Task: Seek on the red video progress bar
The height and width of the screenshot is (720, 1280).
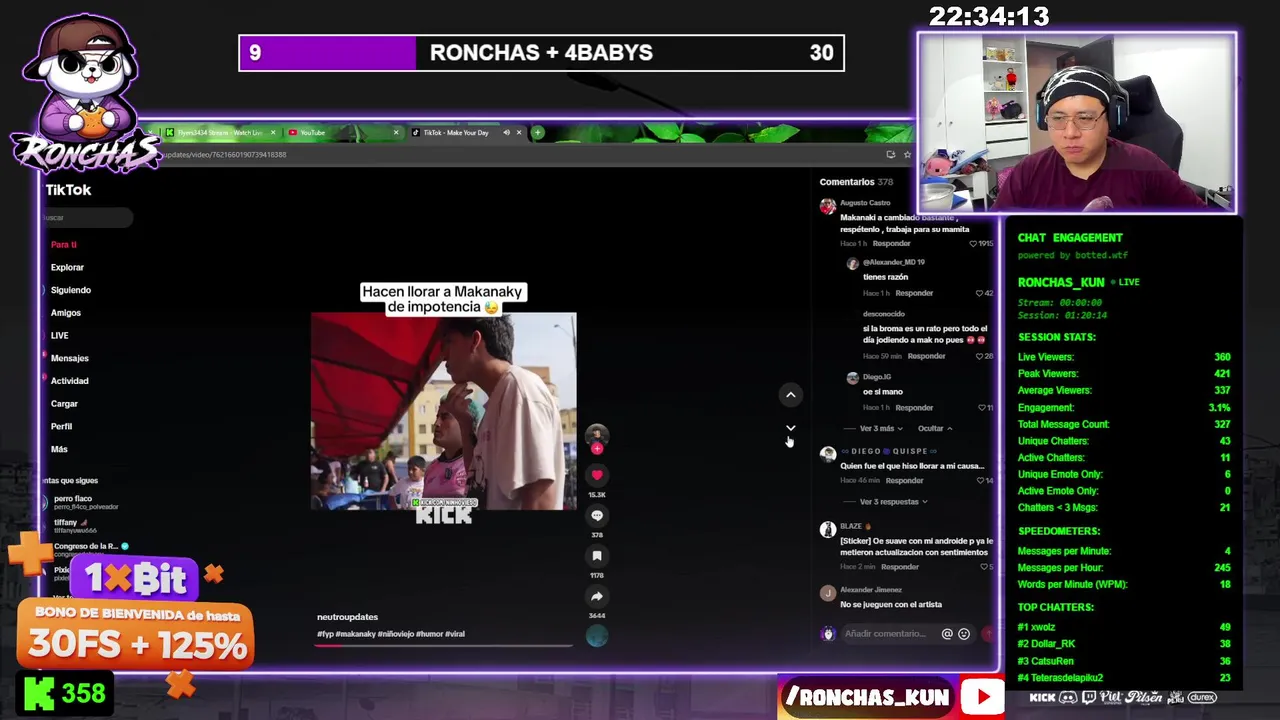Action: point(443,645)
